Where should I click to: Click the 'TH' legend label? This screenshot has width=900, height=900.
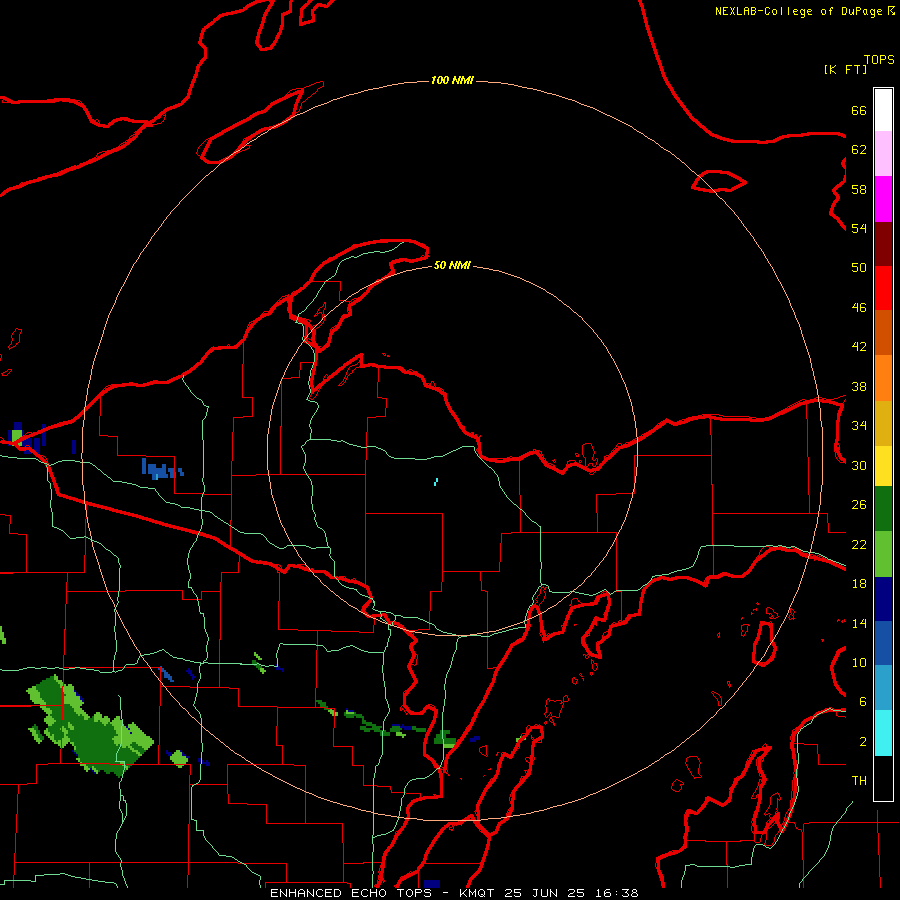click(x=859, y=781)
